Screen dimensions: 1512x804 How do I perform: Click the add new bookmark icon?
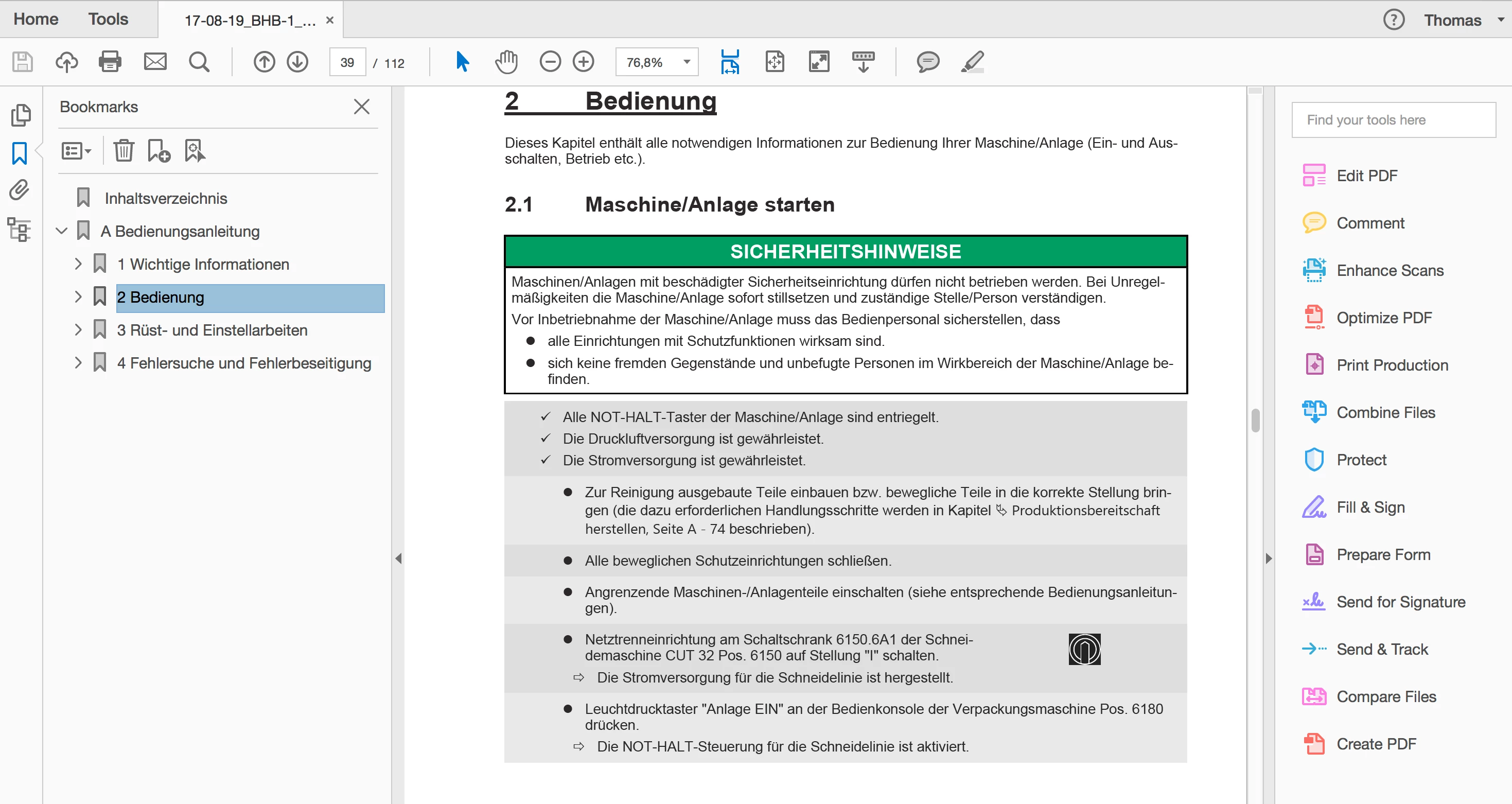coord(159,151)
